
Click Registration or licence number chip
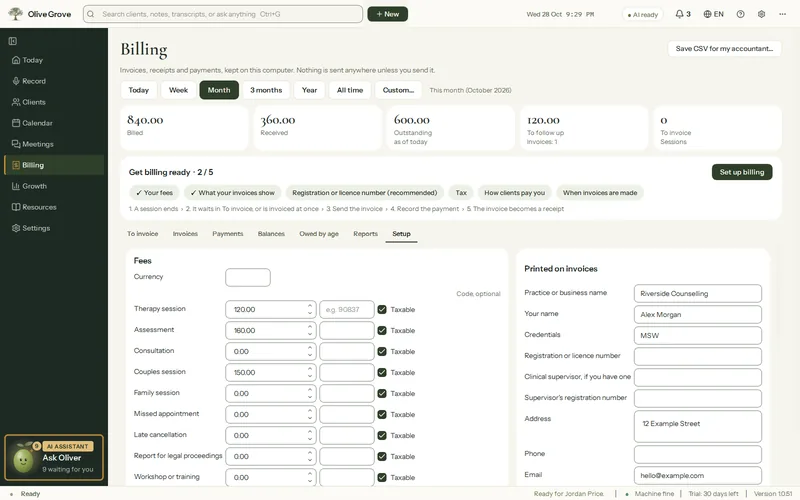[364, 193]
